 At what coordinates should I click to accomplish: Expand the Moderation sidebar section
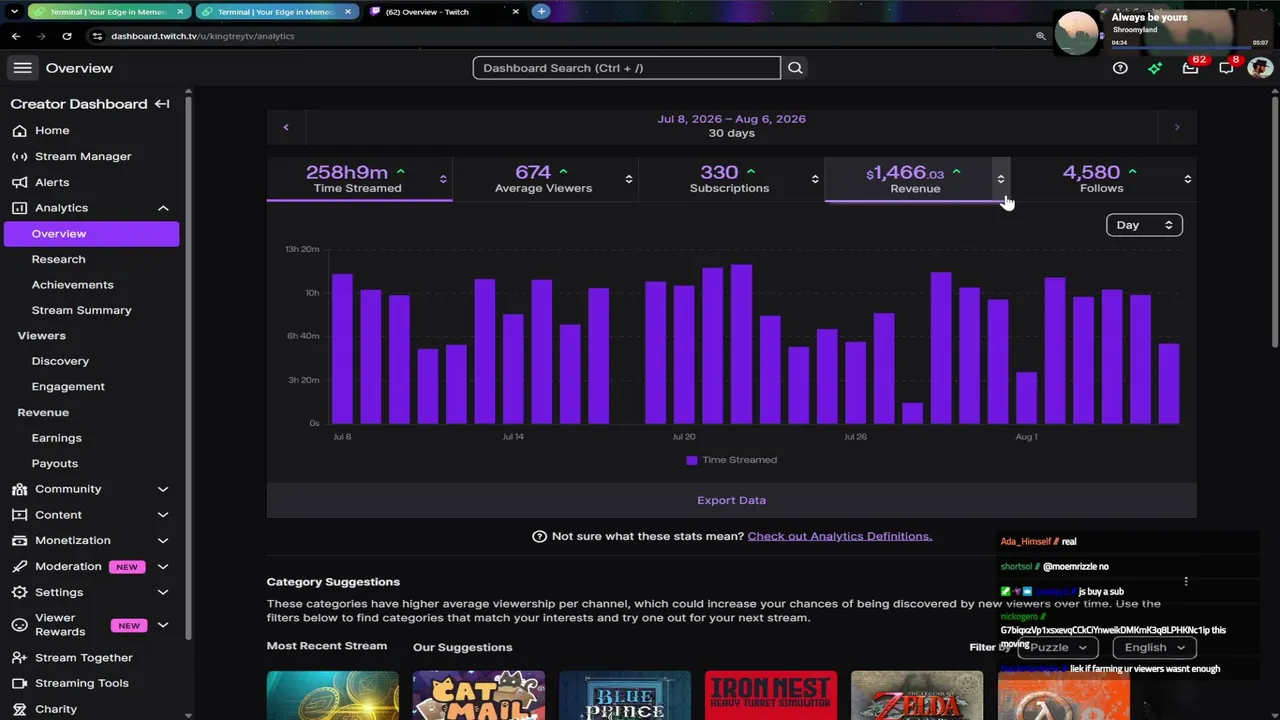coord(163,567)
